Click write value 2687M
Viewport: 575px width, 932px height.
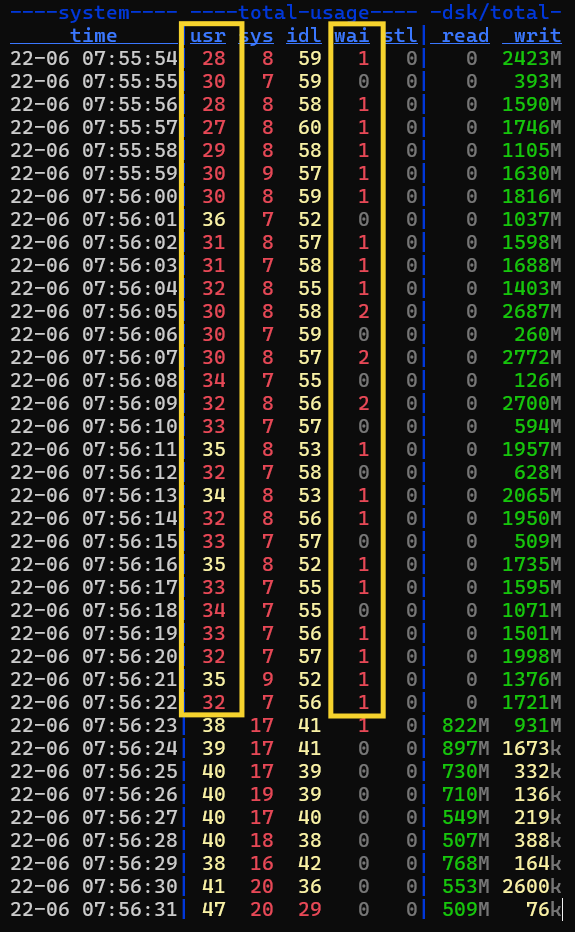click(x=532, y=311)
